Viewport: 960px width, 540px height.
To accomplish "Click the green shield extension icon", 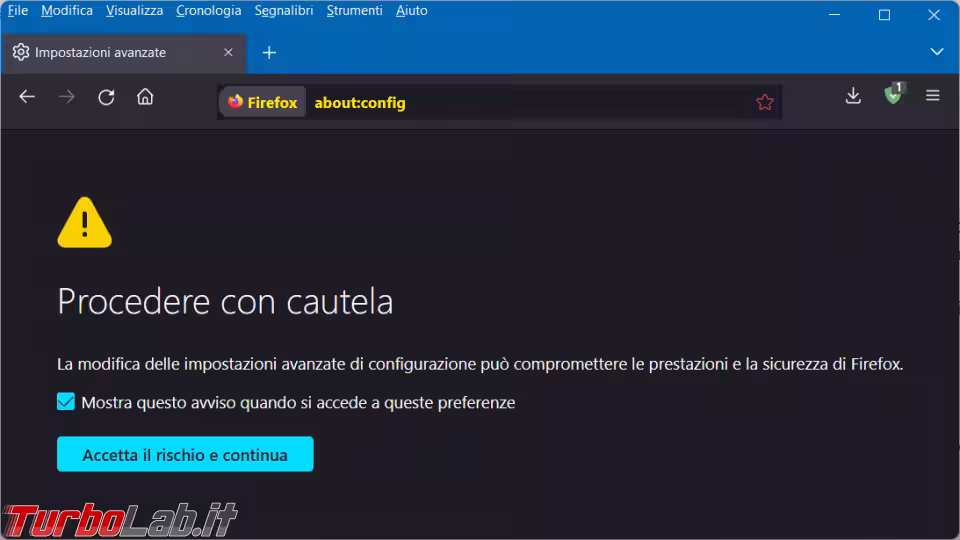I will [893, 94].
